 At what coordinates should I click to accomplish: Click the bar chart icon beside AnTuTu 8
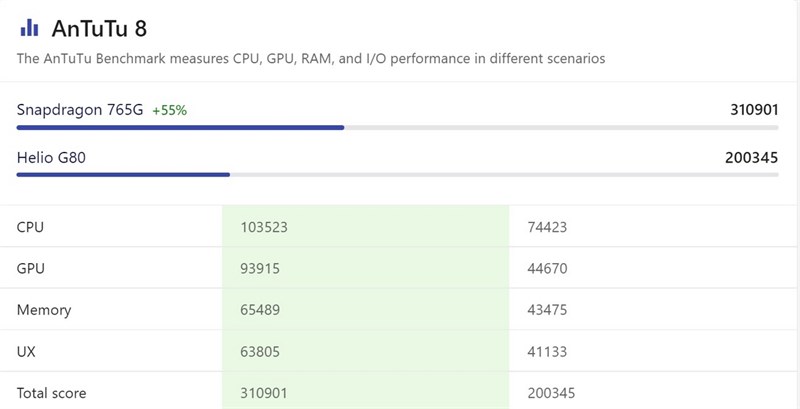coord(29,28)
